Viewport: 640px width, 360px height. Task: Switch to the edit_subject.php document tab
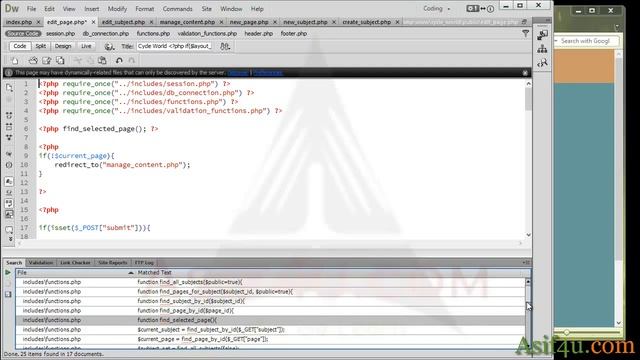[123, 22]
